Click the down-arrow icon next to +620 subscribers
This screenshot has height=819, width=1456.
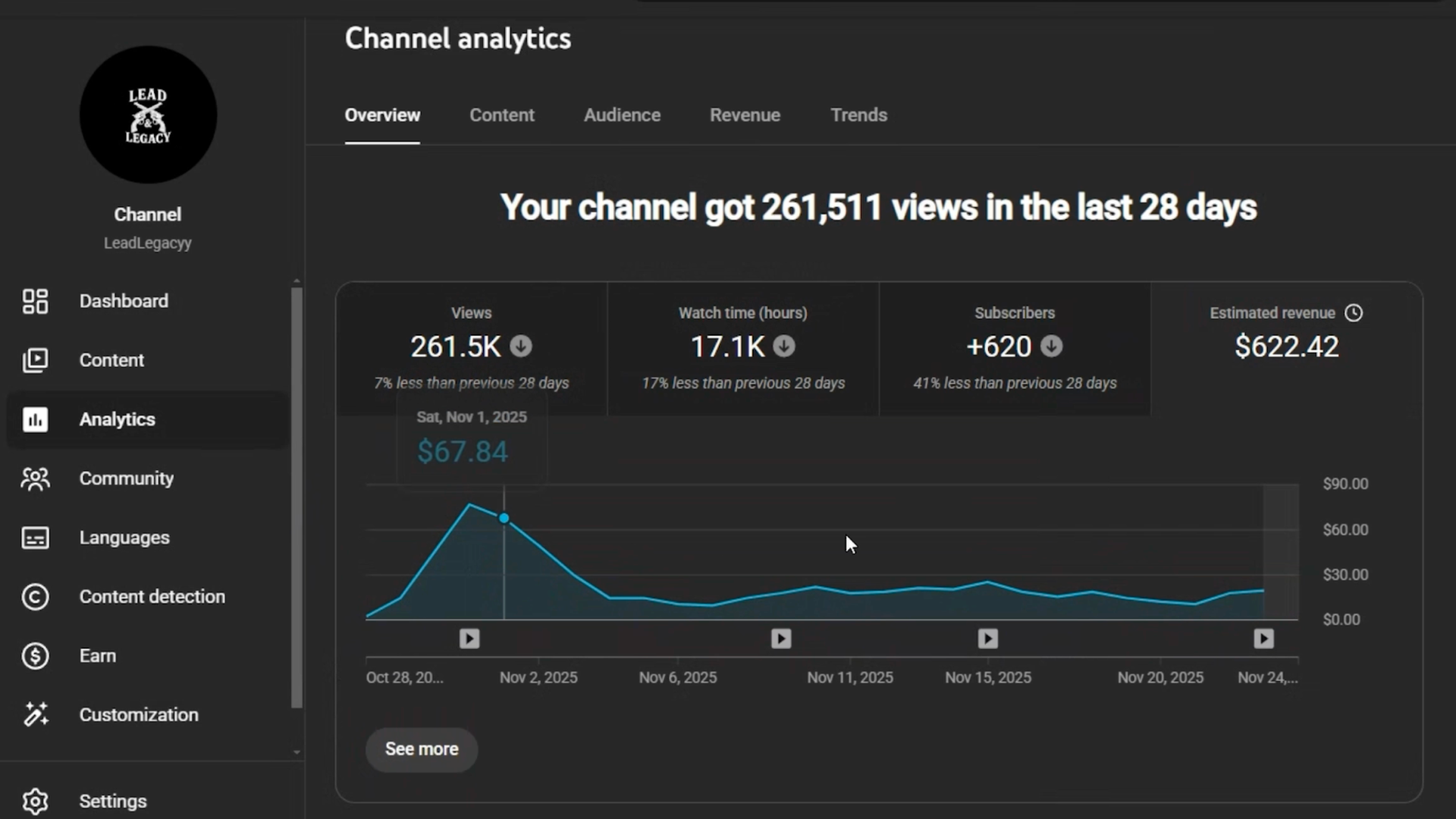(x=1051, y=347)
